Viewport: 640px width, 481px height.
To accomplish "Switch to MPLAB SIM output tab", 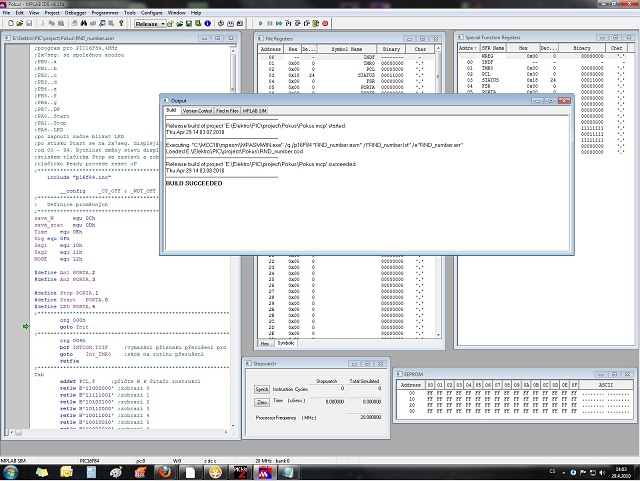I will pyautogui.click(x=255, y=111).
